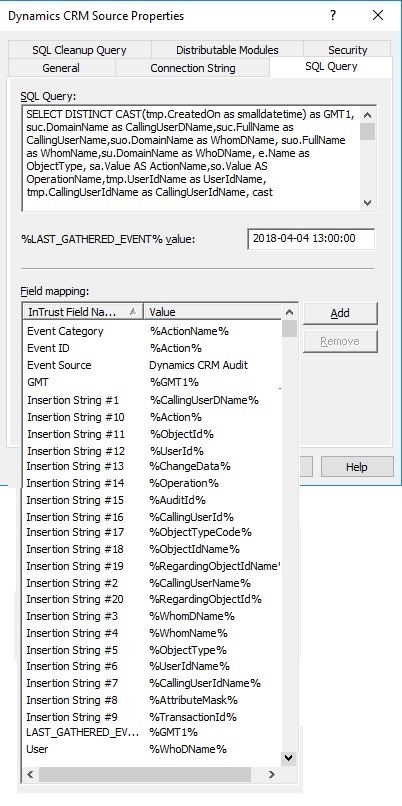Select the SQL Query tab

[331, 66]
